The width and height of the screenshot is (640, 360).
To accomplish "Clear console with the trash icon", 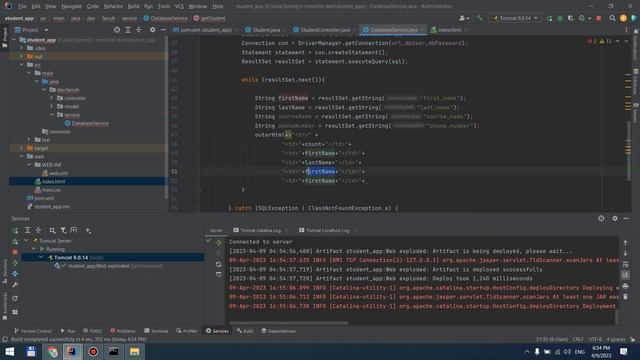I will point(625,297).
